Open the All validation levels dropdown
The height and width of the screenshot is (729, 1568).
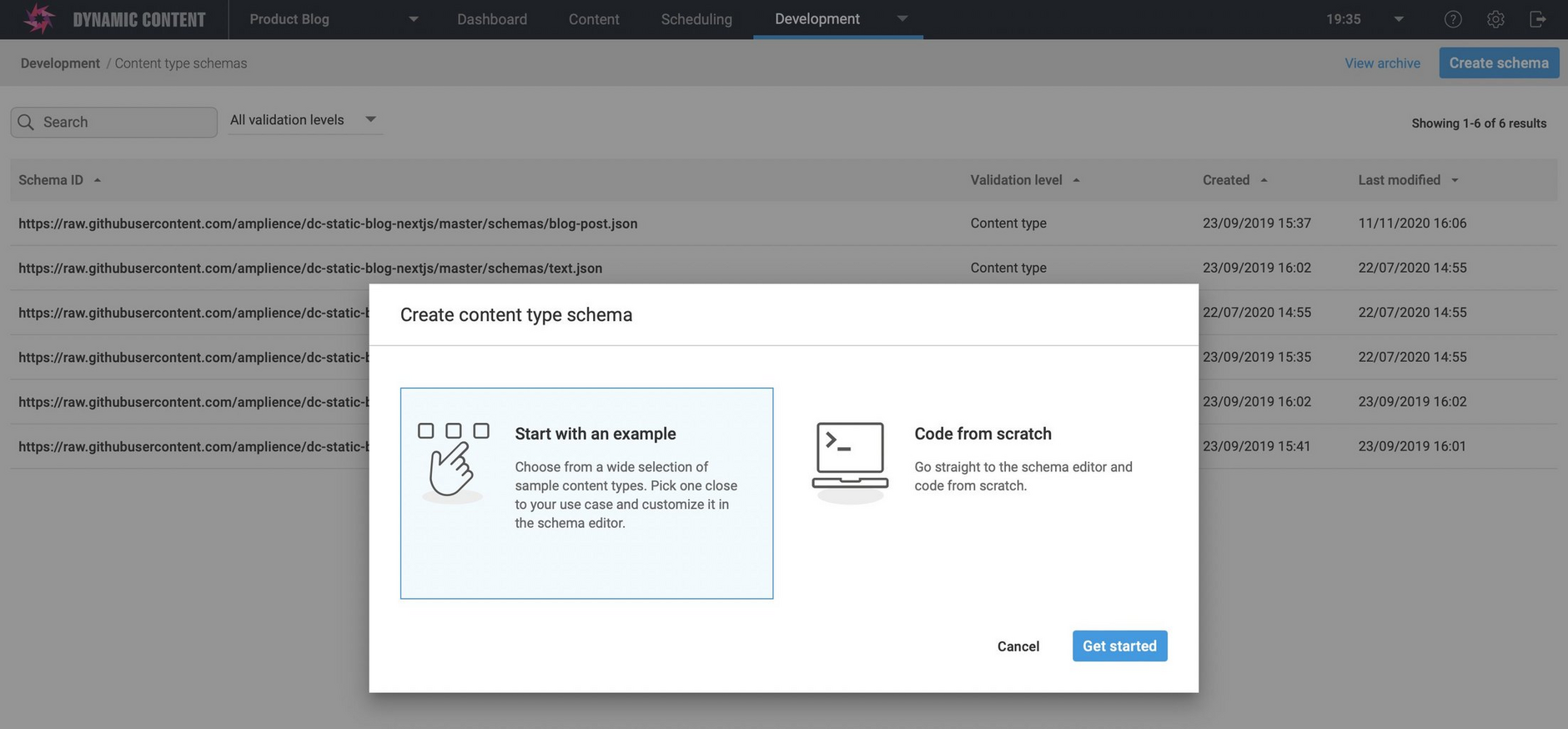tap(304, 120)
